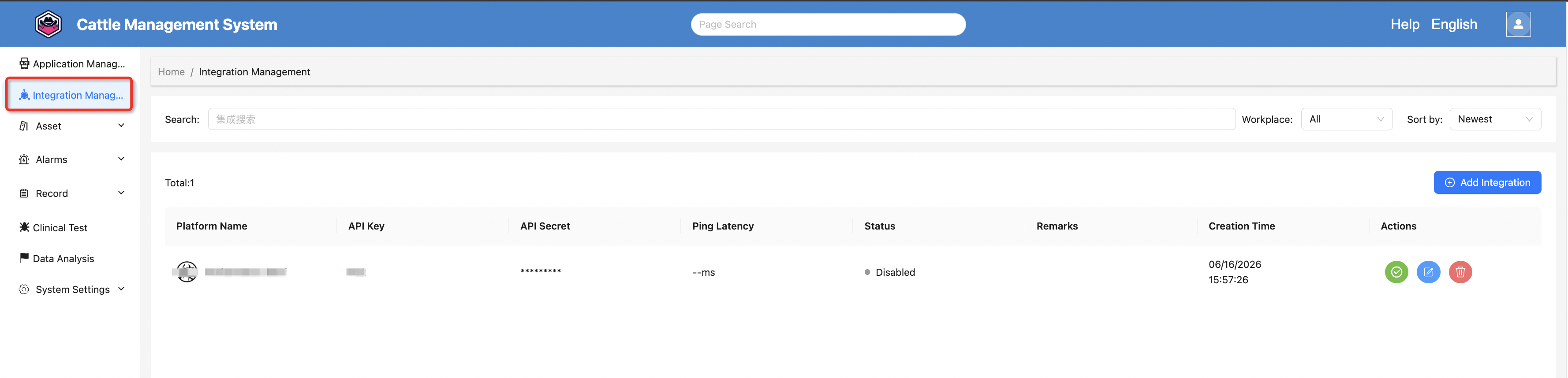This screenshot has width=1568, height=378.
Task: Click Integration Management breadcrumb text
Action: point(254,72)
